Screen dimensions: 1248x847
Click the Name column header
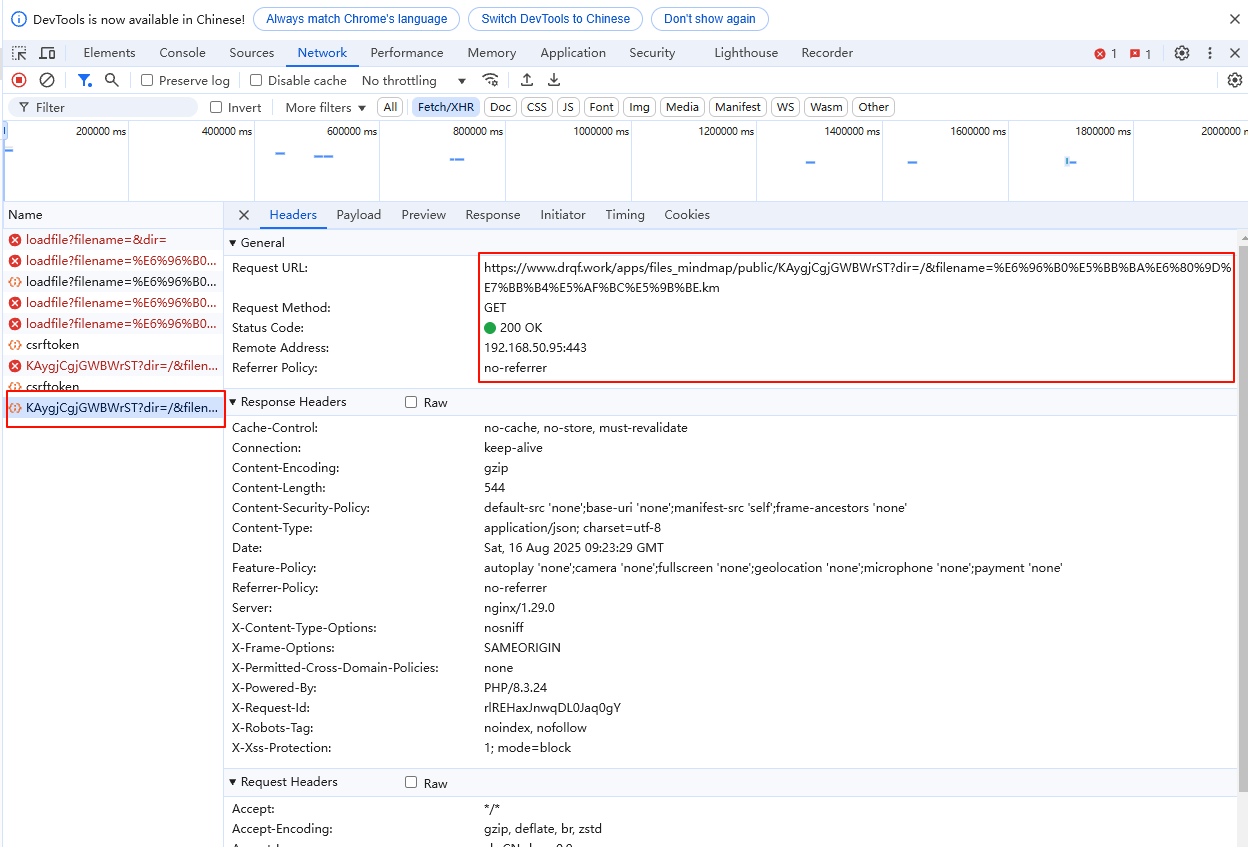point(112,215)
